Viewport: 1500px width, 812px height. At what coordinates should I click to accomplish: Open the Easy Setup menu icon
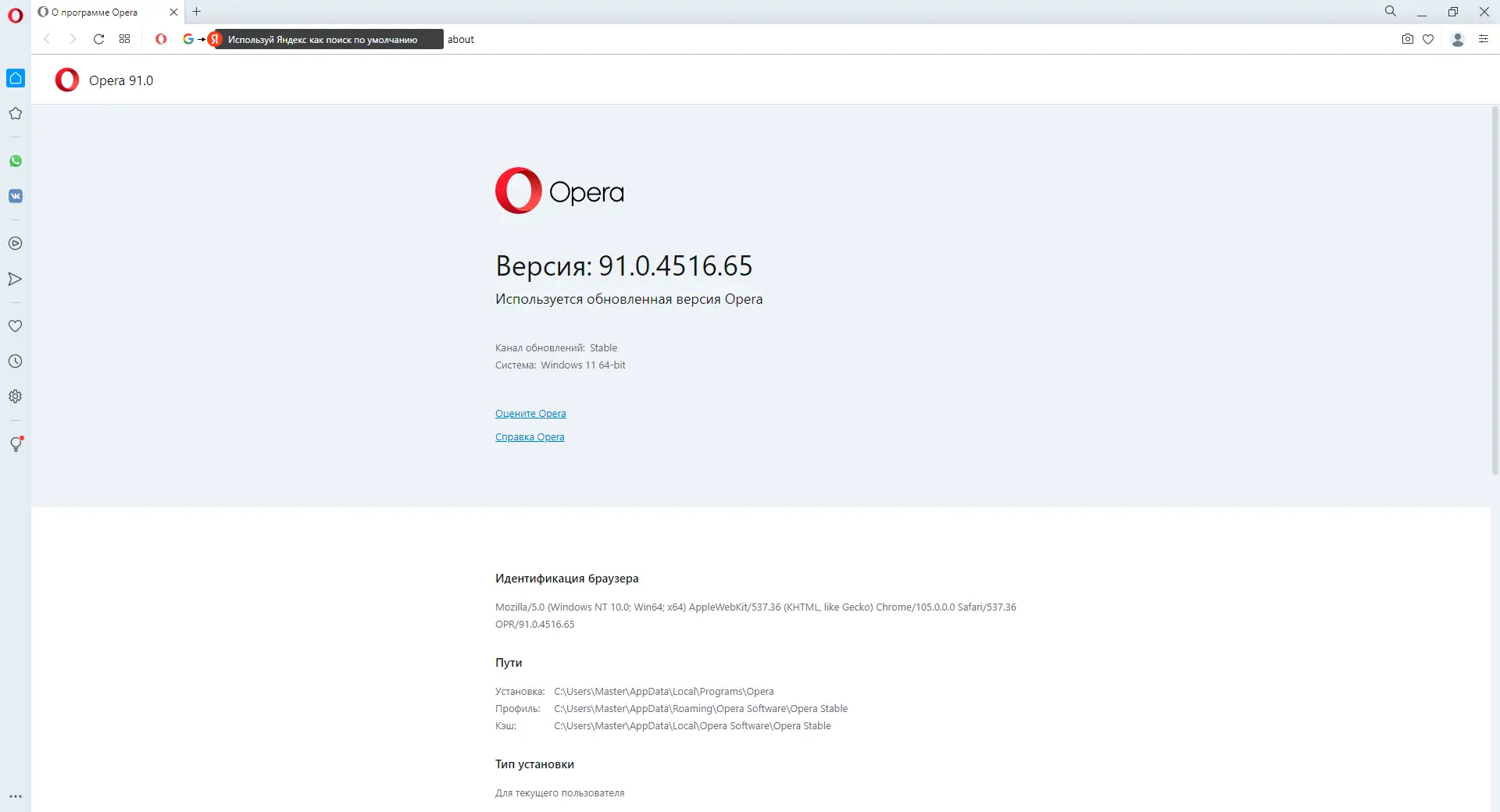point(1484,39)
